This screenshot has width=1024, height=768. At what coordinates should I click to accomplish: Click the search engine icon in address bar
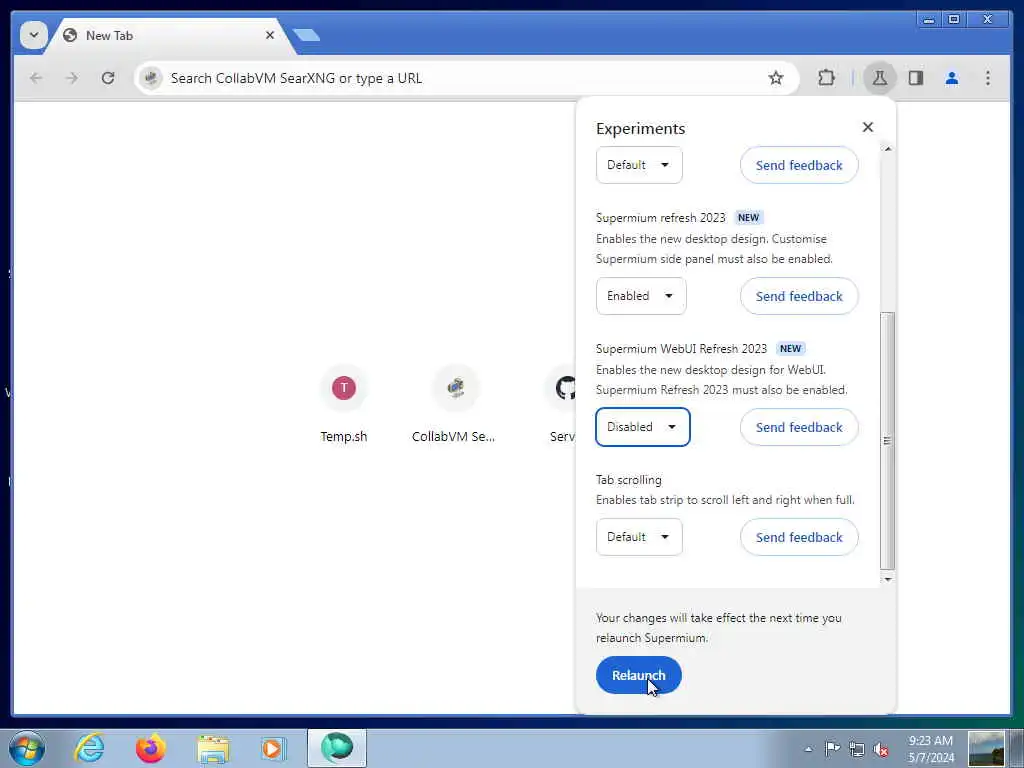tap(151, 78)
